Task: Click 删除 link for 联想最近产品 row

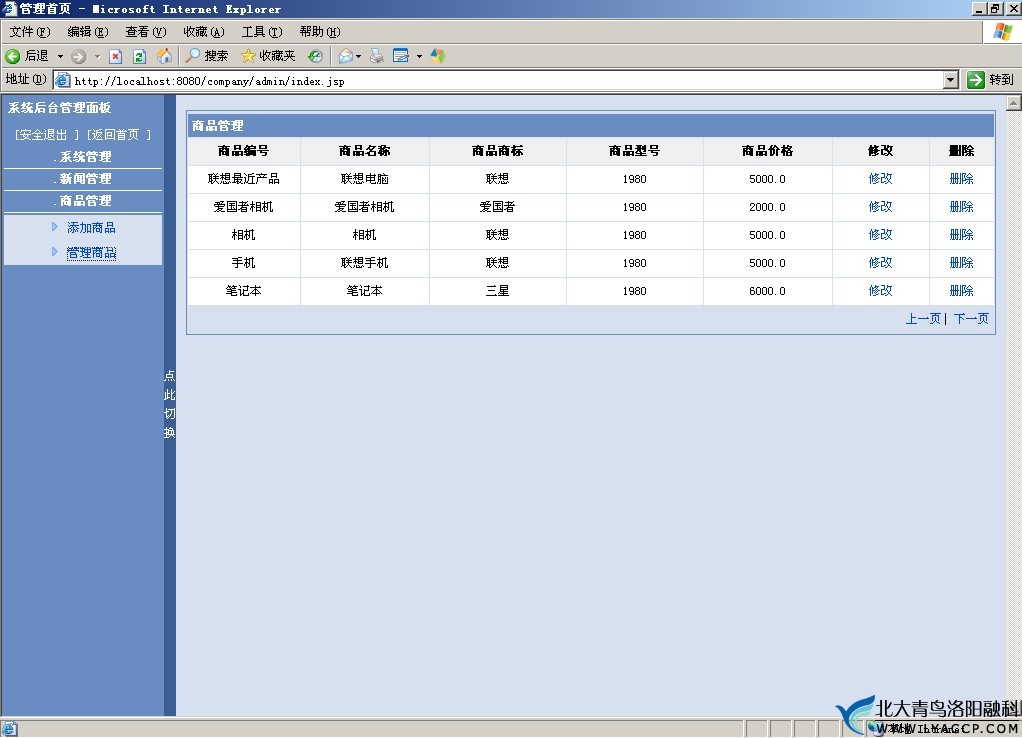Action: pos(961,179)
